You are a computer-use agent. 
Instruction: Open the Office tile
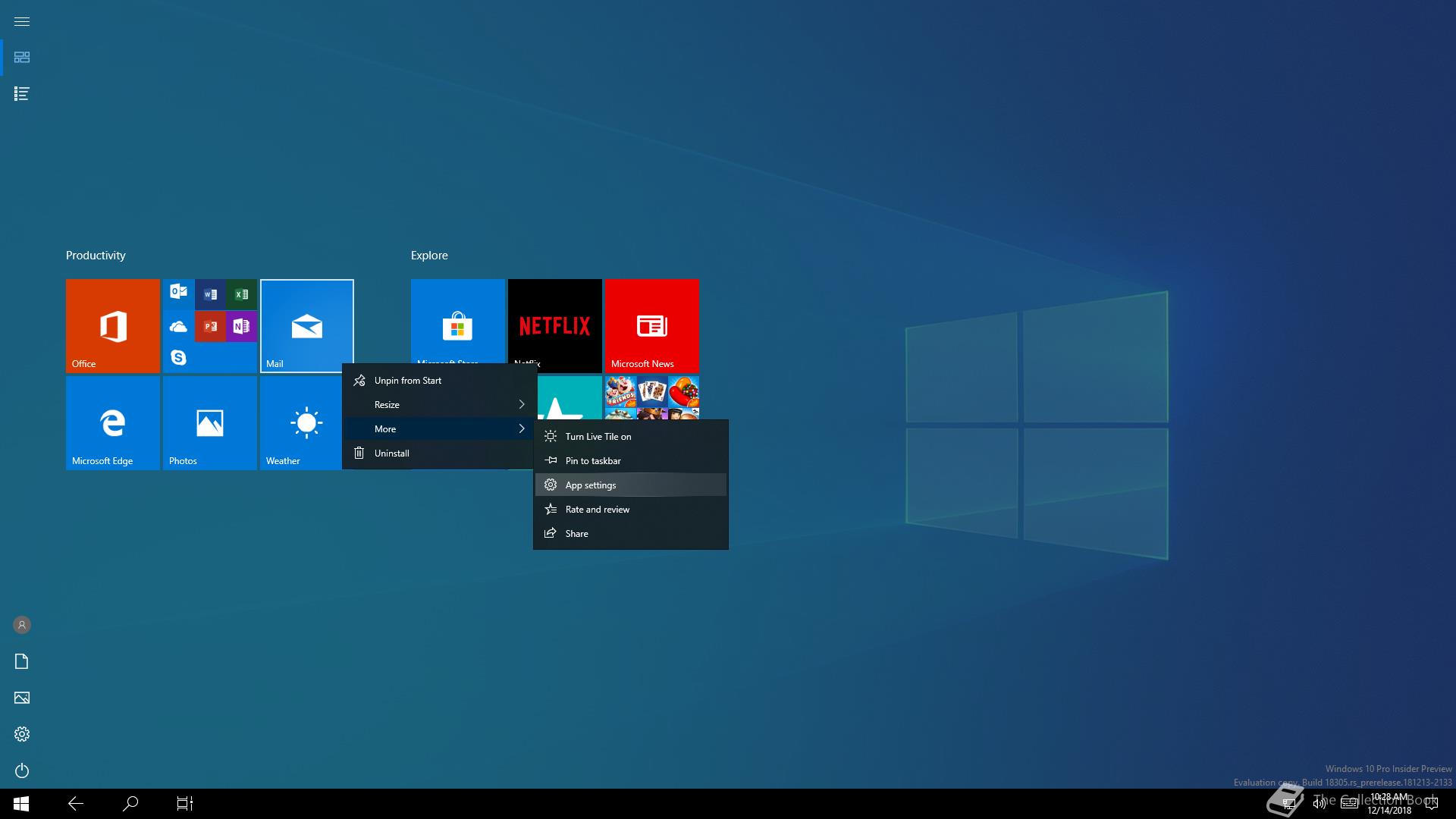[113, 326]
